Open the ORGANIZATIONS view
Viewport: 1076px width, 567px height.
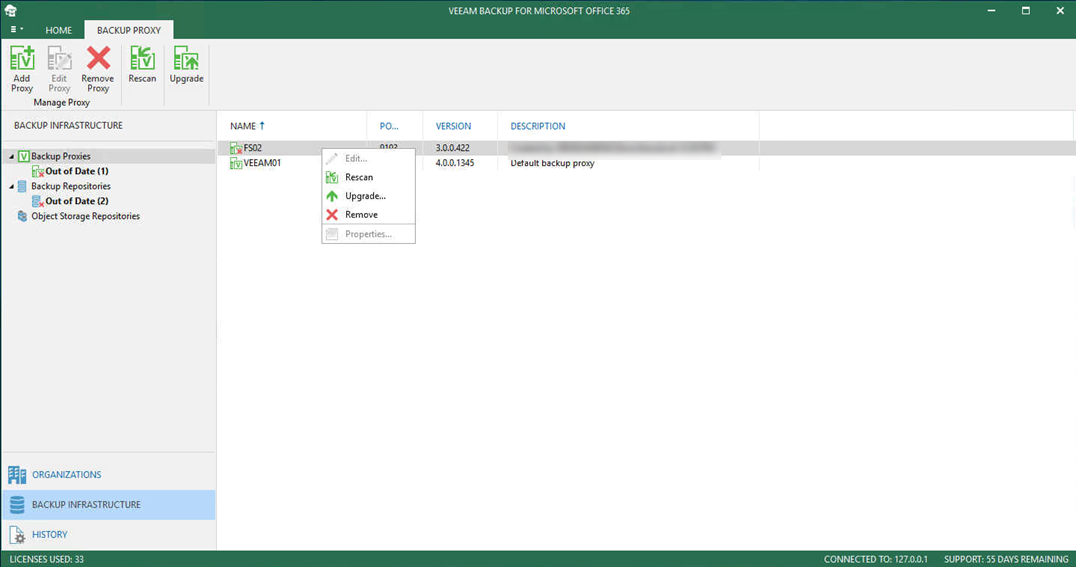coord(108,475)
